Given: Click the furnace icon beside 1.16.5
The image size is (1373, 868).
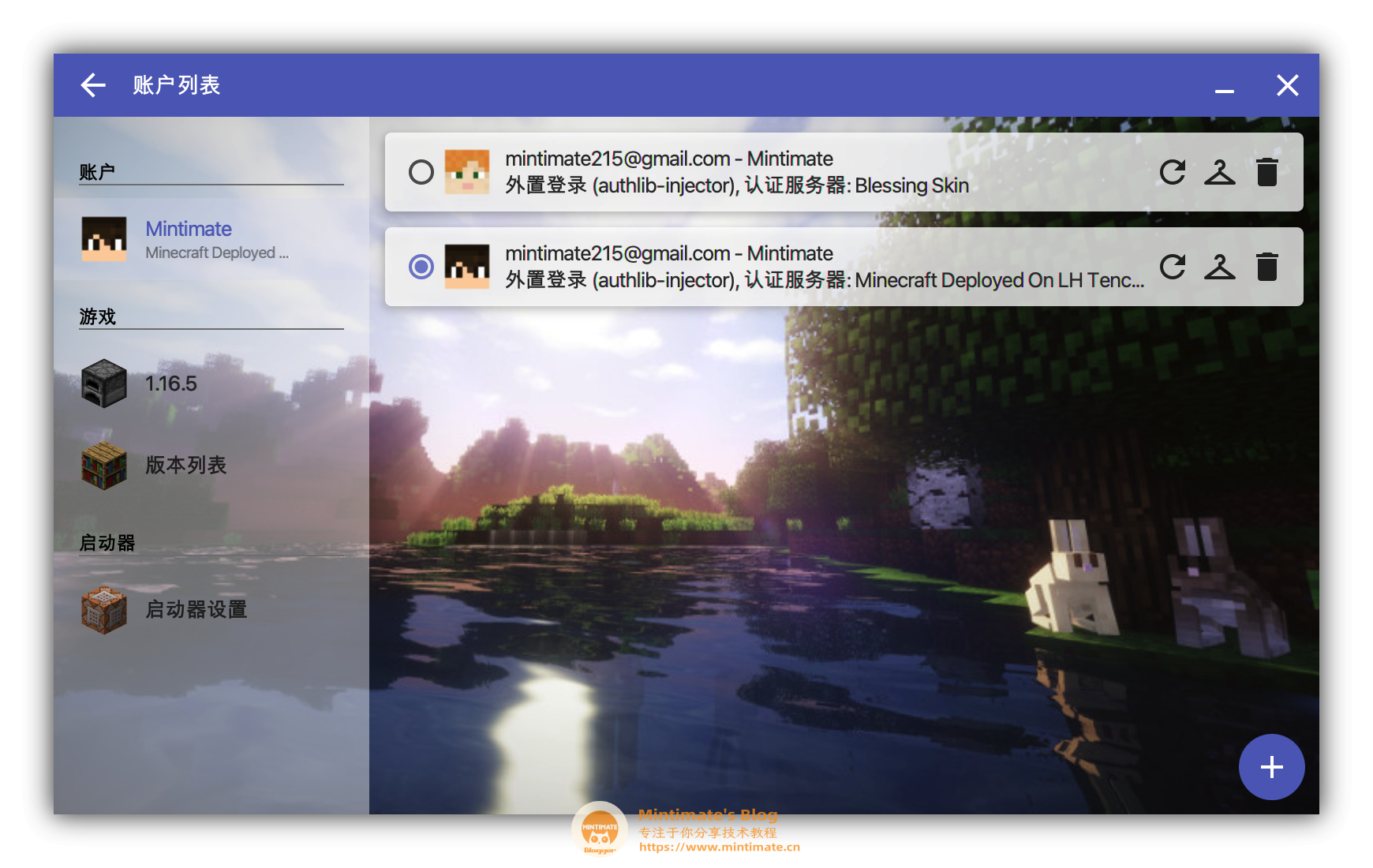Looking at the screenshot, I should click(104, 383).
